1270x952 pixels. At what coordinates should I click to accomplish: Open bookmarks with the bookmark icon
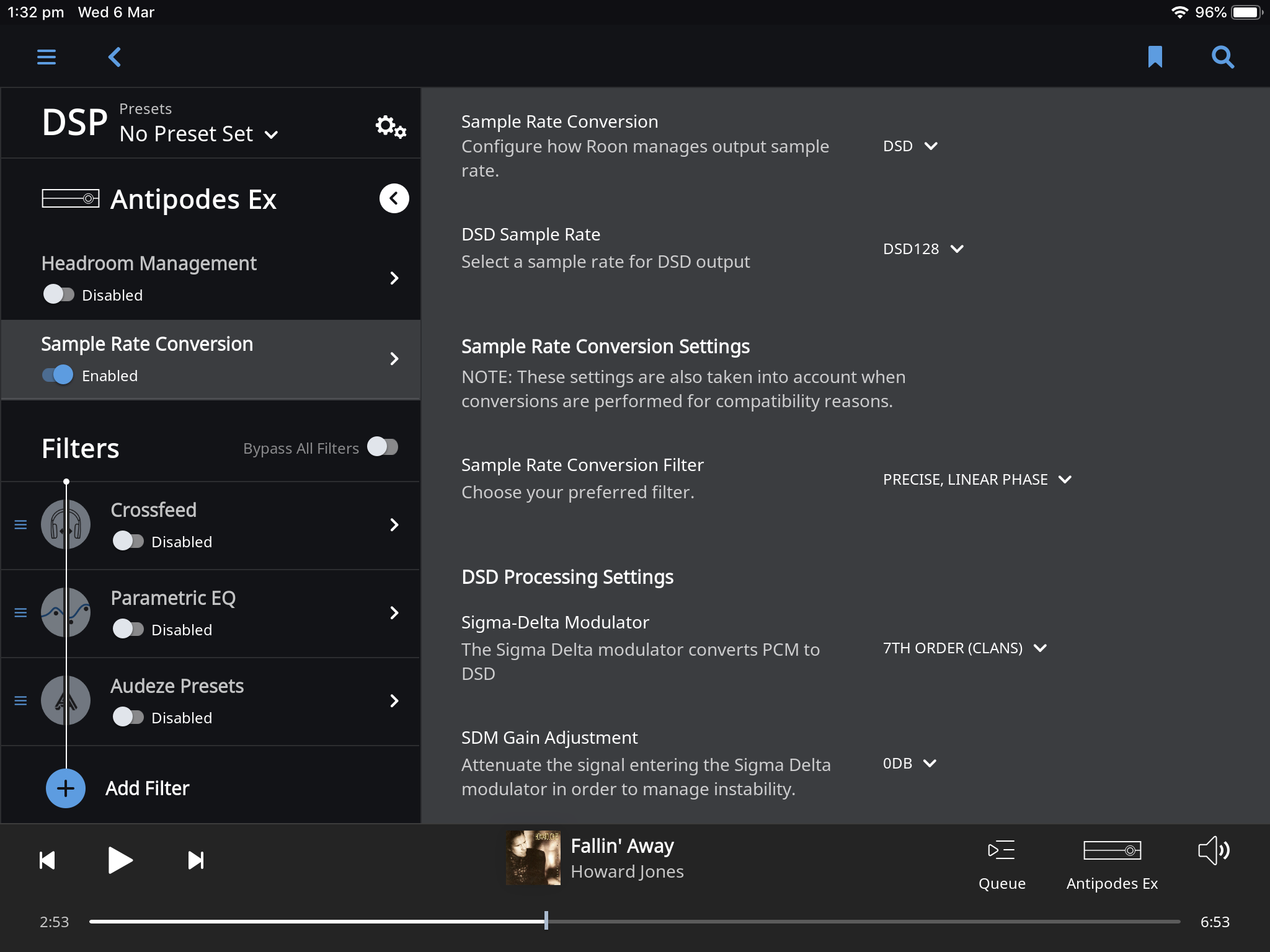1155,57
